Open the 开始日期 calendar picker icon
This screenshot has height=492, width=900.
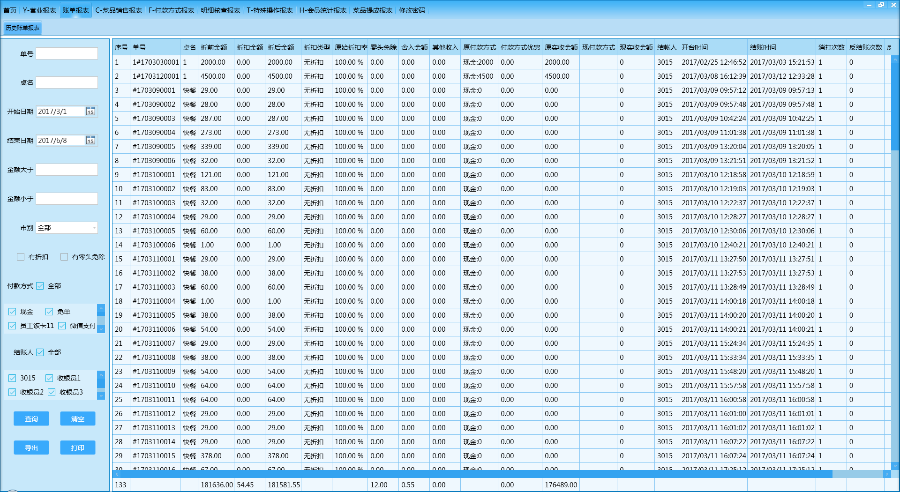coord(90,111)
